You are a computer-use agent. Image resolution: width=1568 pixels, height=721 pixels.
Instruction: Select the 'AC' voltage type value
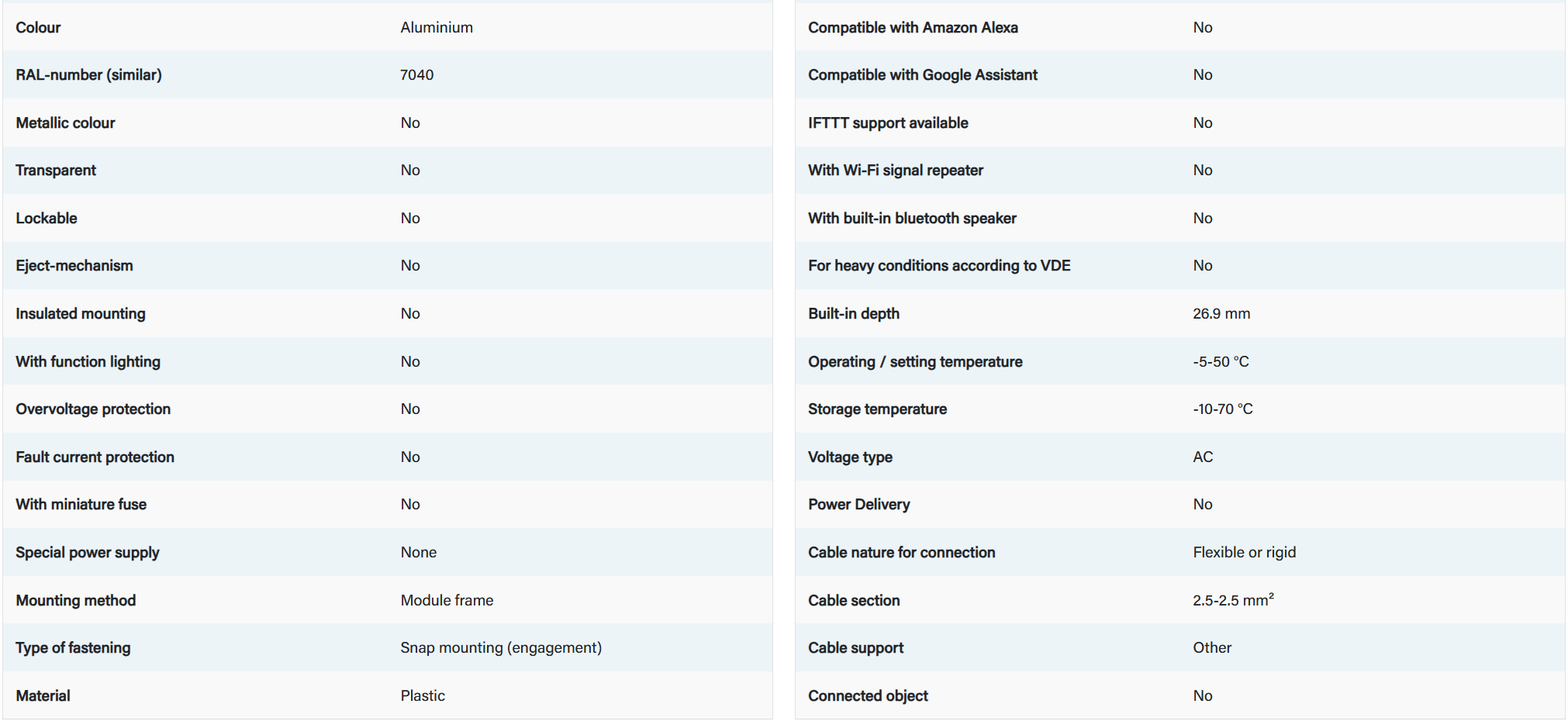point(1202,457)
